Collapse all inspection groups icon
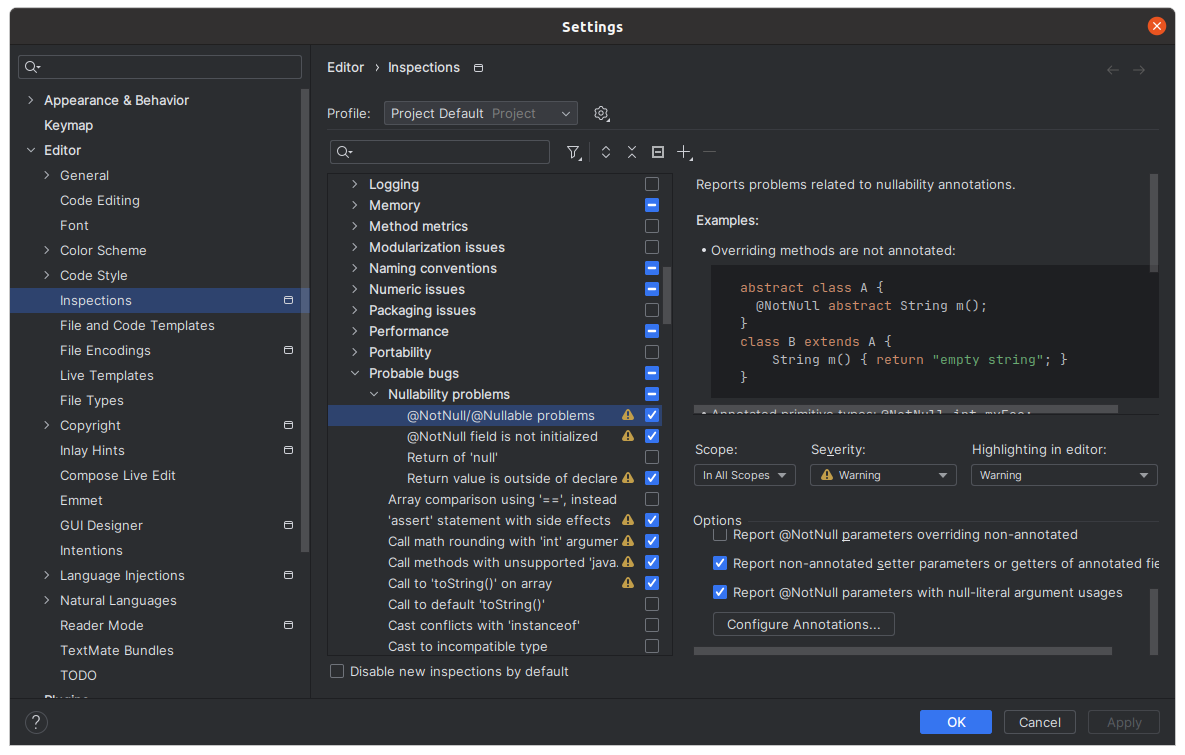The width and height of the screenshot is (1185, 755). [631, 151]
